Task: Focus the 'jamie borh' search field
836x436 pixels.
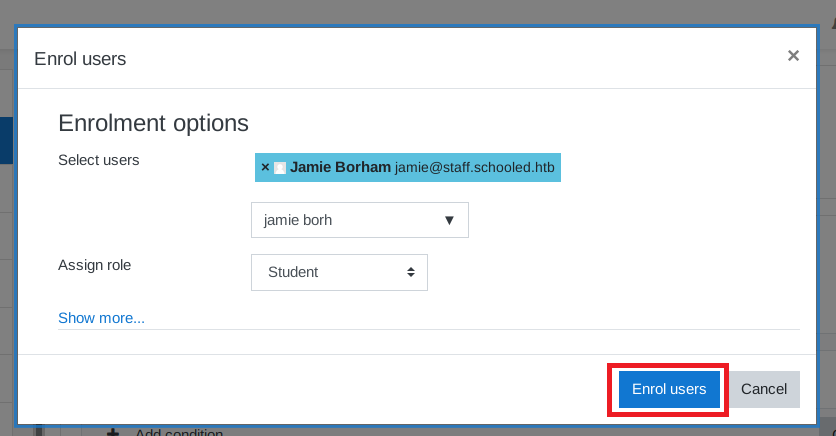Action: pos(340,220)
